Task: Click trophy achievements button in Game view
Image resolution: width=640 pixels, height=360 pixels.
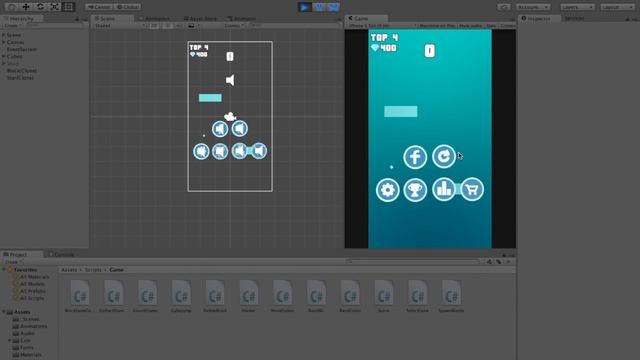Action: point(415,190)
